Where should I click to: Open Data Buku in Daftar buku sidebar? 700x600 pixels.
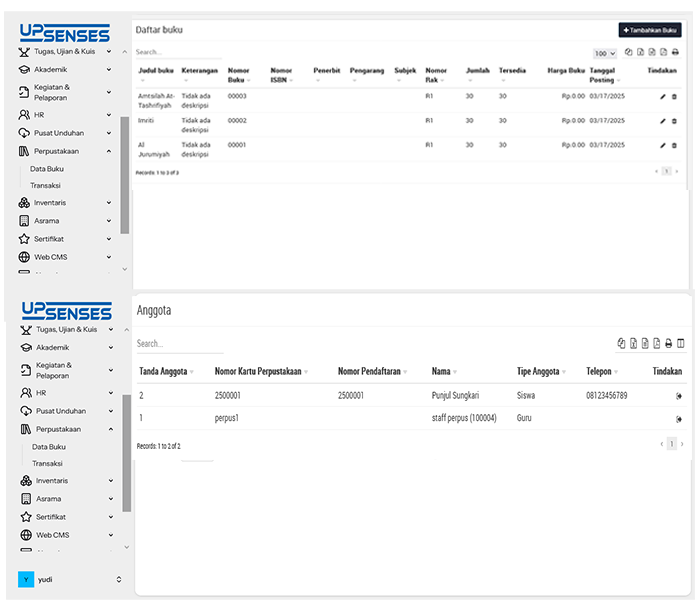click(x=47, y=169)
